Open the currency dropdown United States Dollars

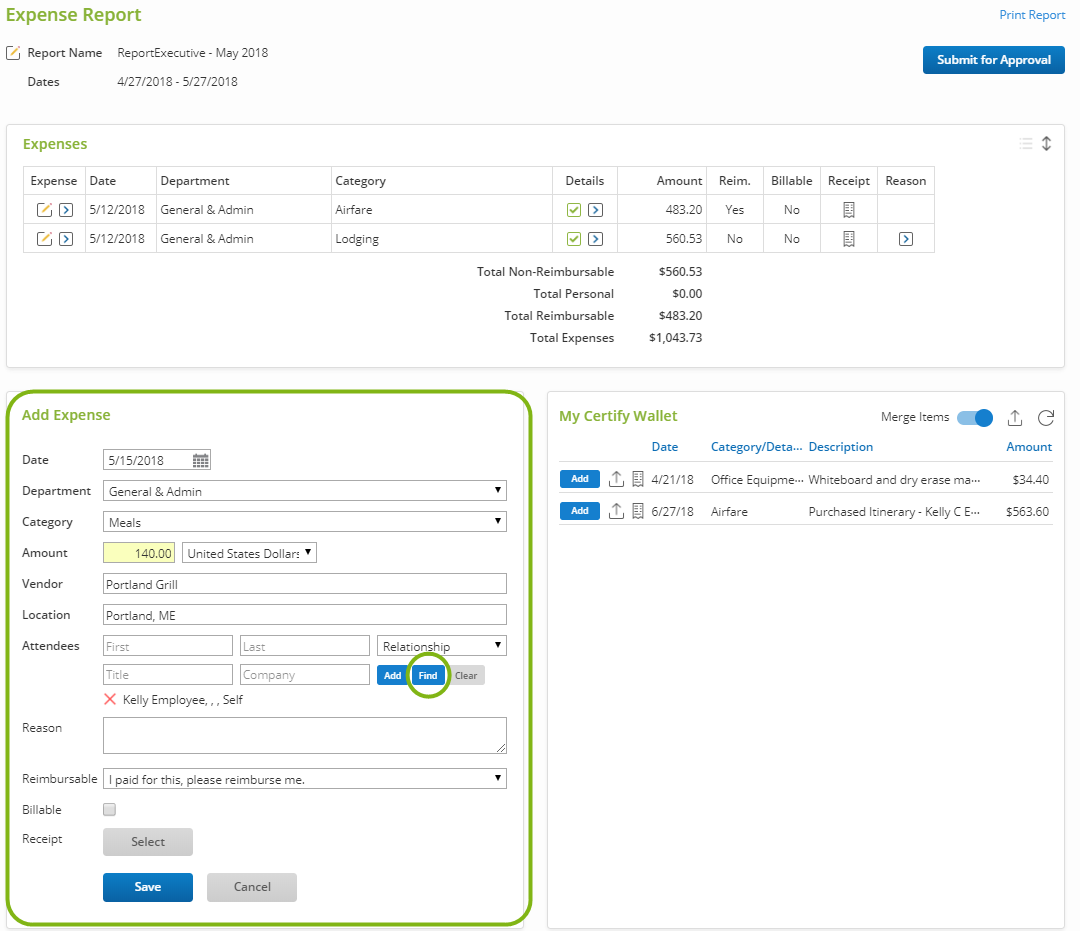(x=249, y=552)
